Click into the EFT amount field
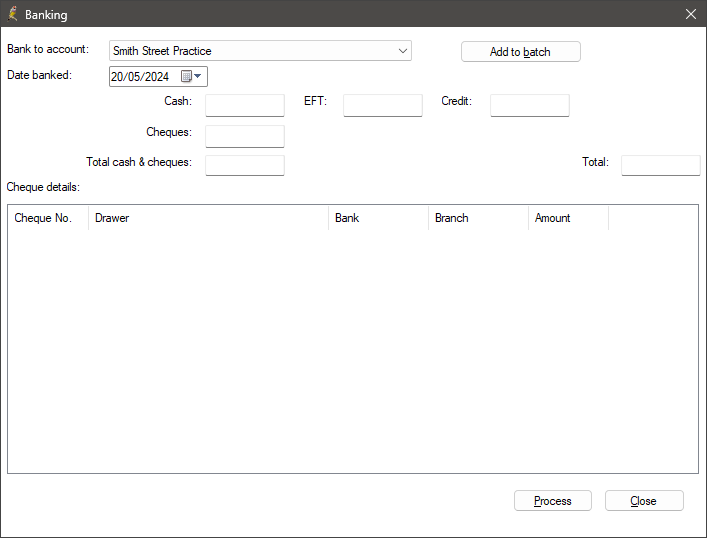The width and height of the screenshot is (707, 538). click(383, 106)
